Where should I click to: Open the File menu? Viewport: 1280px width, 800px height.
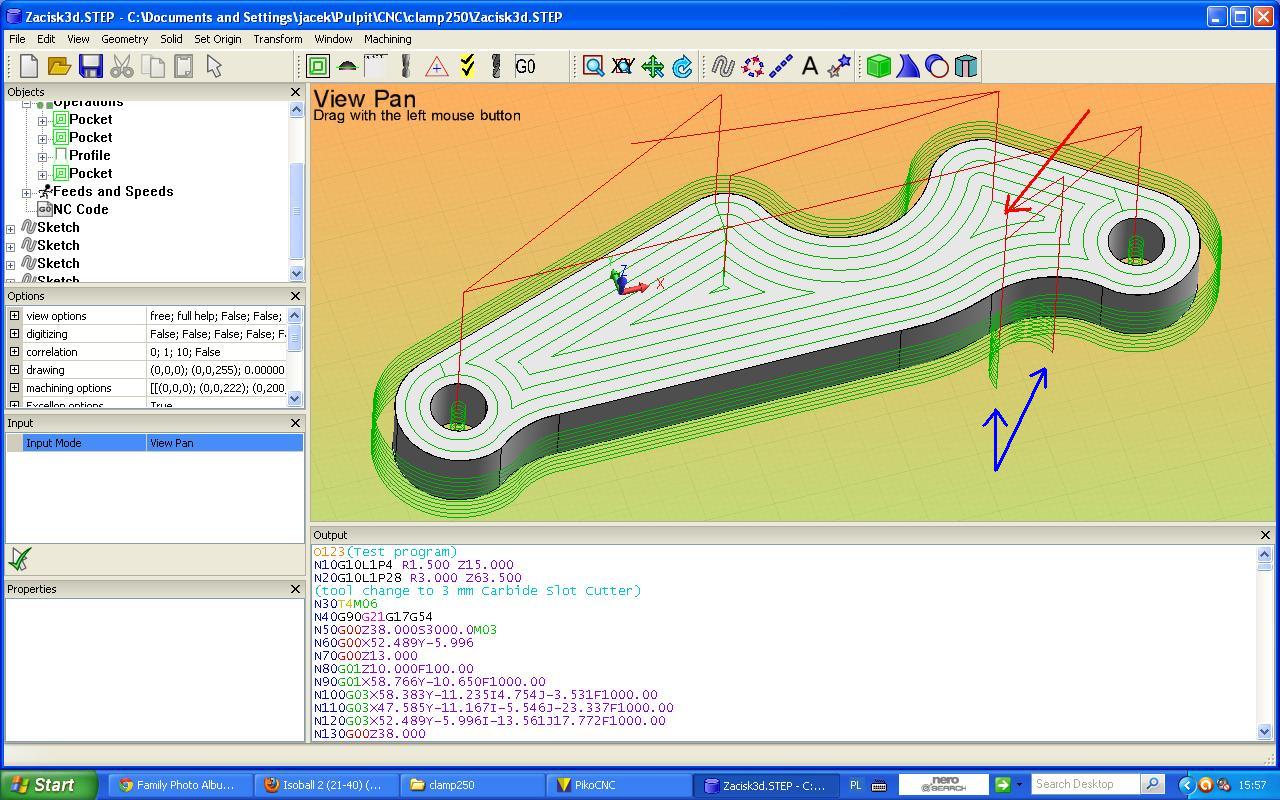[x=17, y=39]
